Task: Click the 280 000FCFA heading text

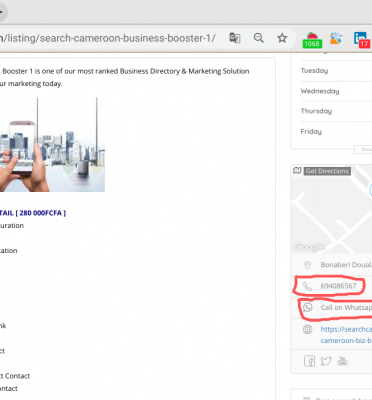Action: 33,213
